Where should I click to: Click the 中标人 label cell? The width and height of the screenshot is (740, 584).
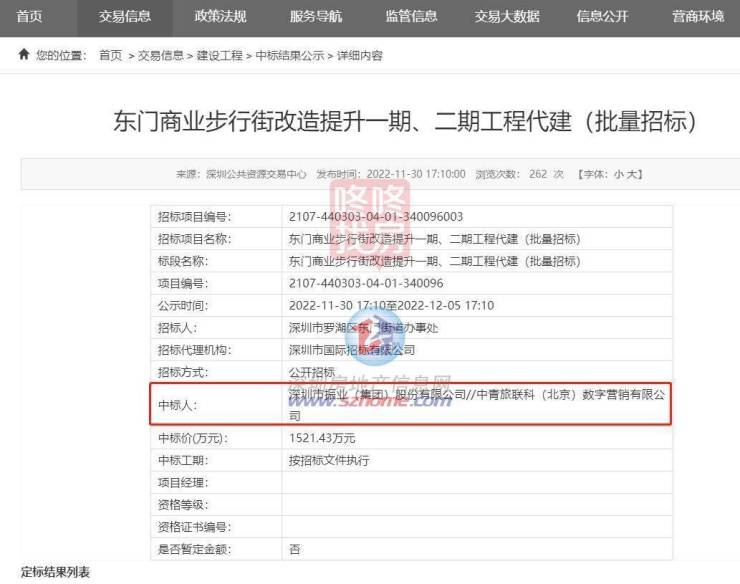216,405
